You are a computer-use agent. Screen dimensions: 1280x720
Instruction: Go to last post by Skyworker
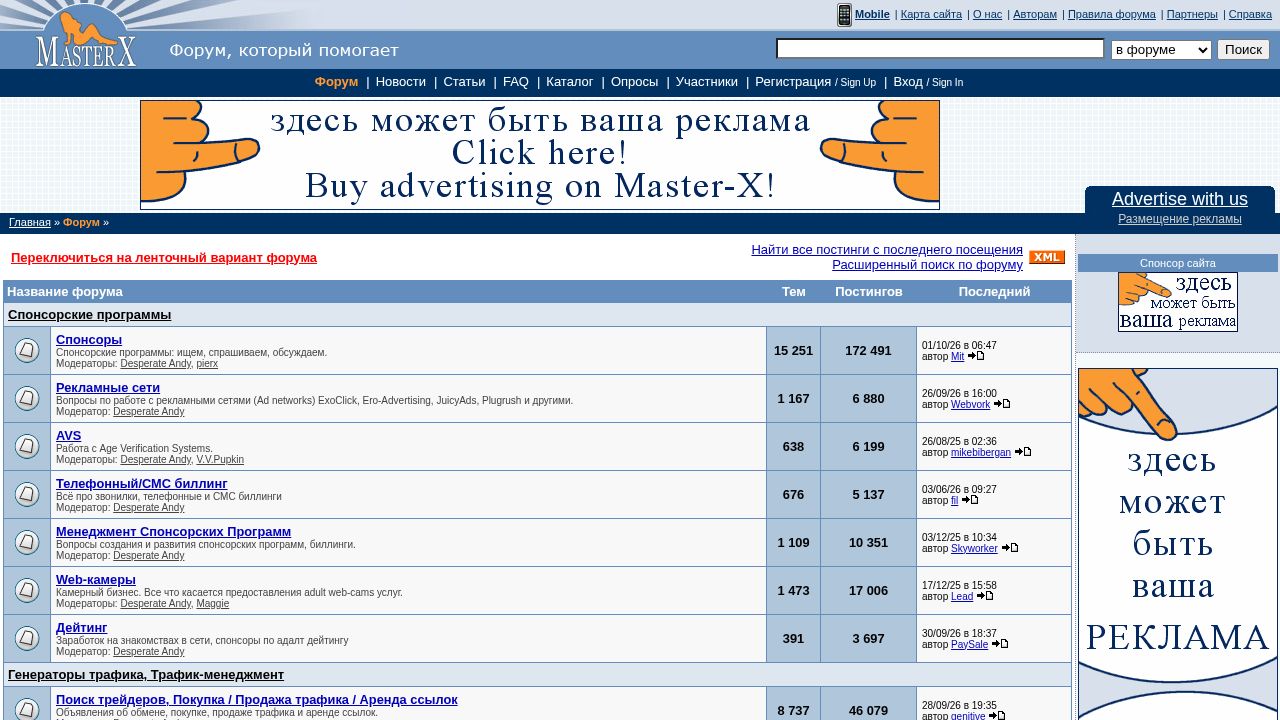tap(1010, 548)
